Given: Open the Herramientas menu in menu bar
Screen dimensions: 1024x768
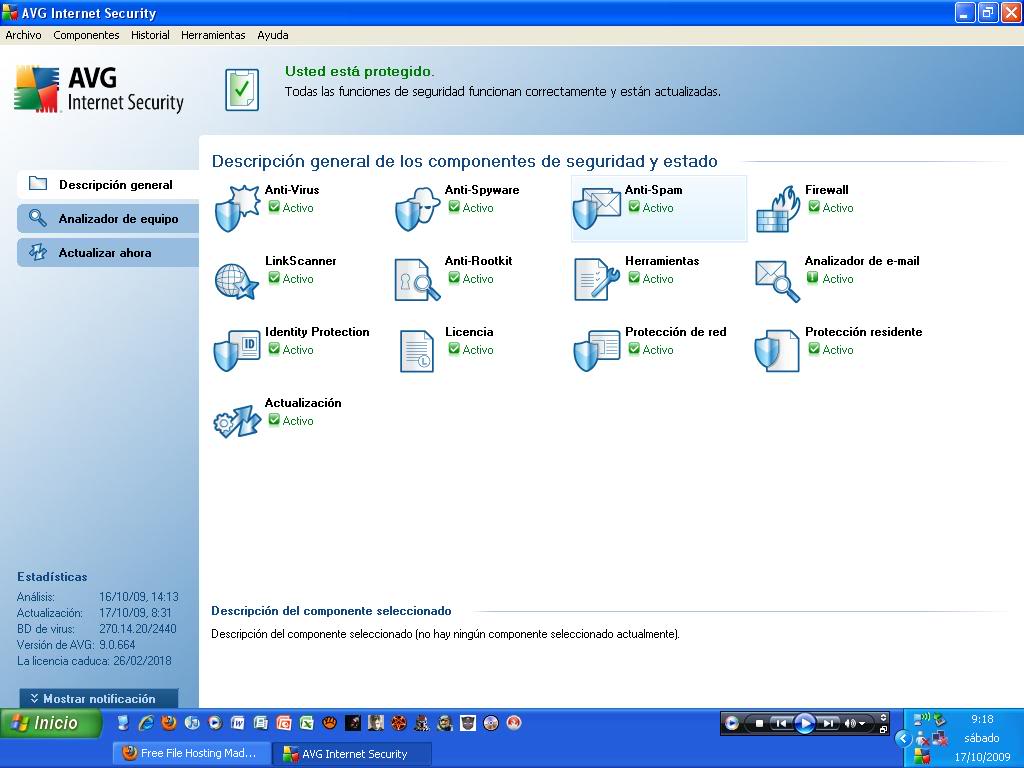Looking at the screenshot, I should click(213, 35).
